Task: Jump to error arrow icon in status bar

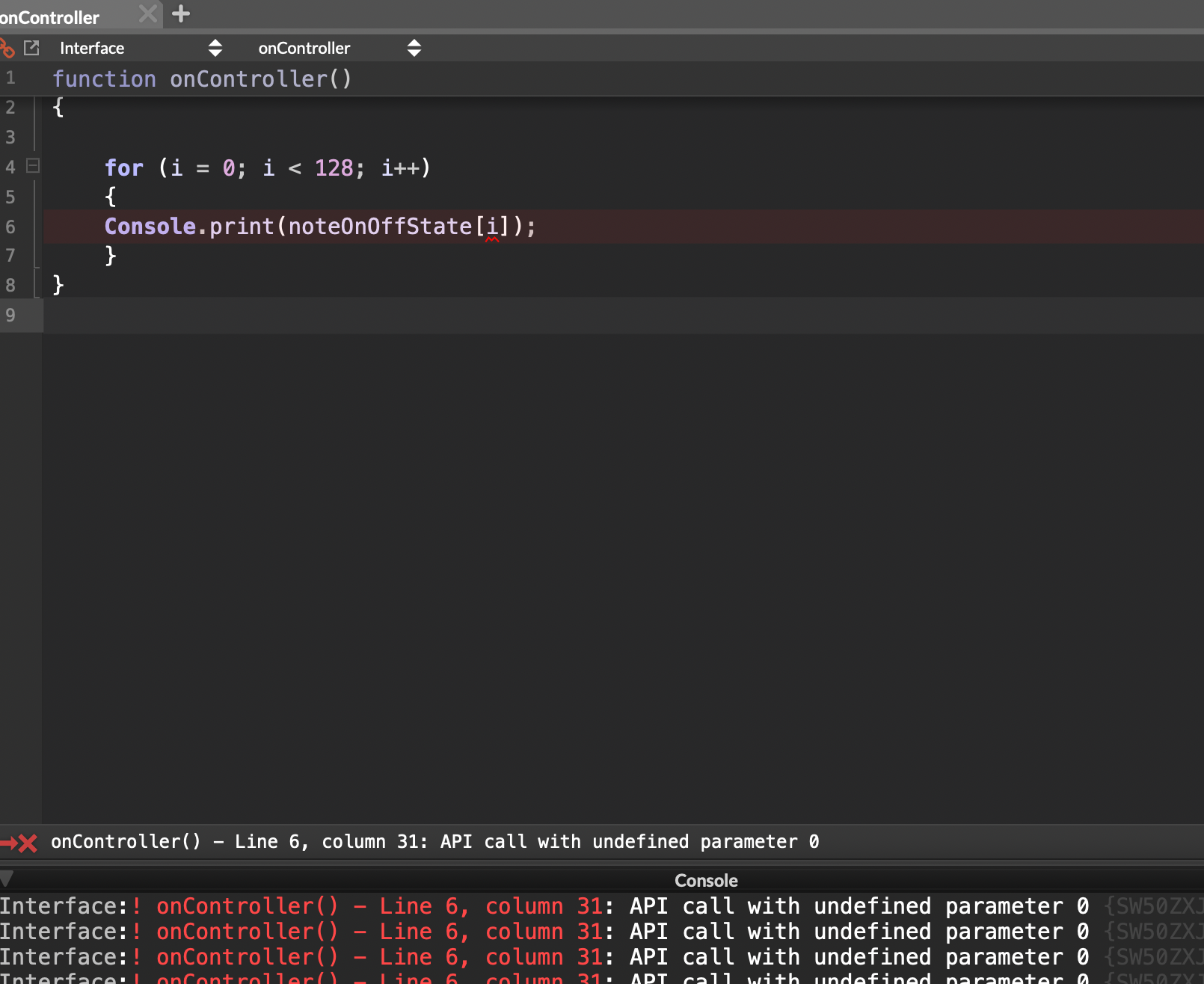Action: click(x=8, y=843)
